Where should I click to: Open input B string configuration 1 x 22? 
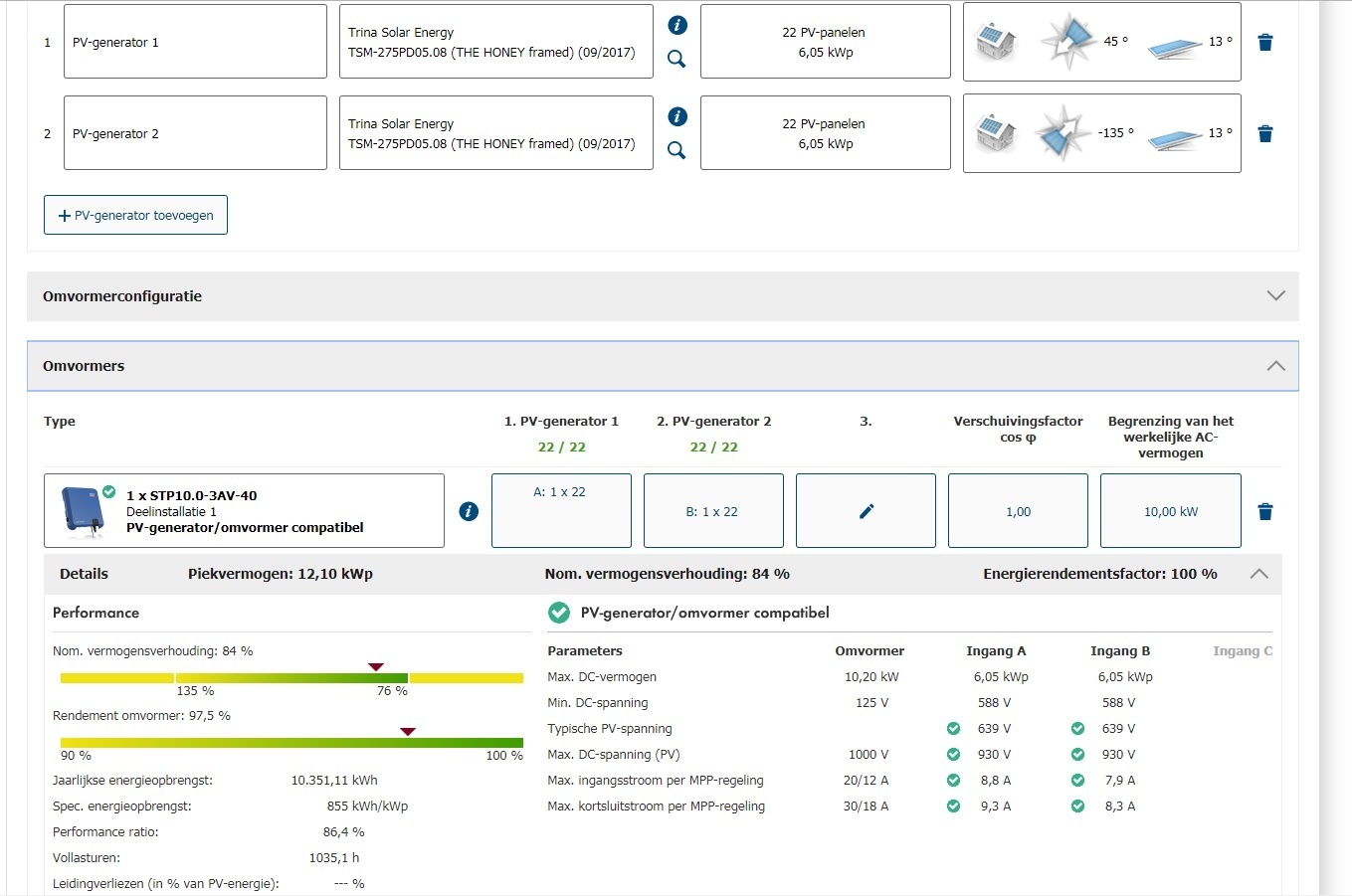(713, 511)
